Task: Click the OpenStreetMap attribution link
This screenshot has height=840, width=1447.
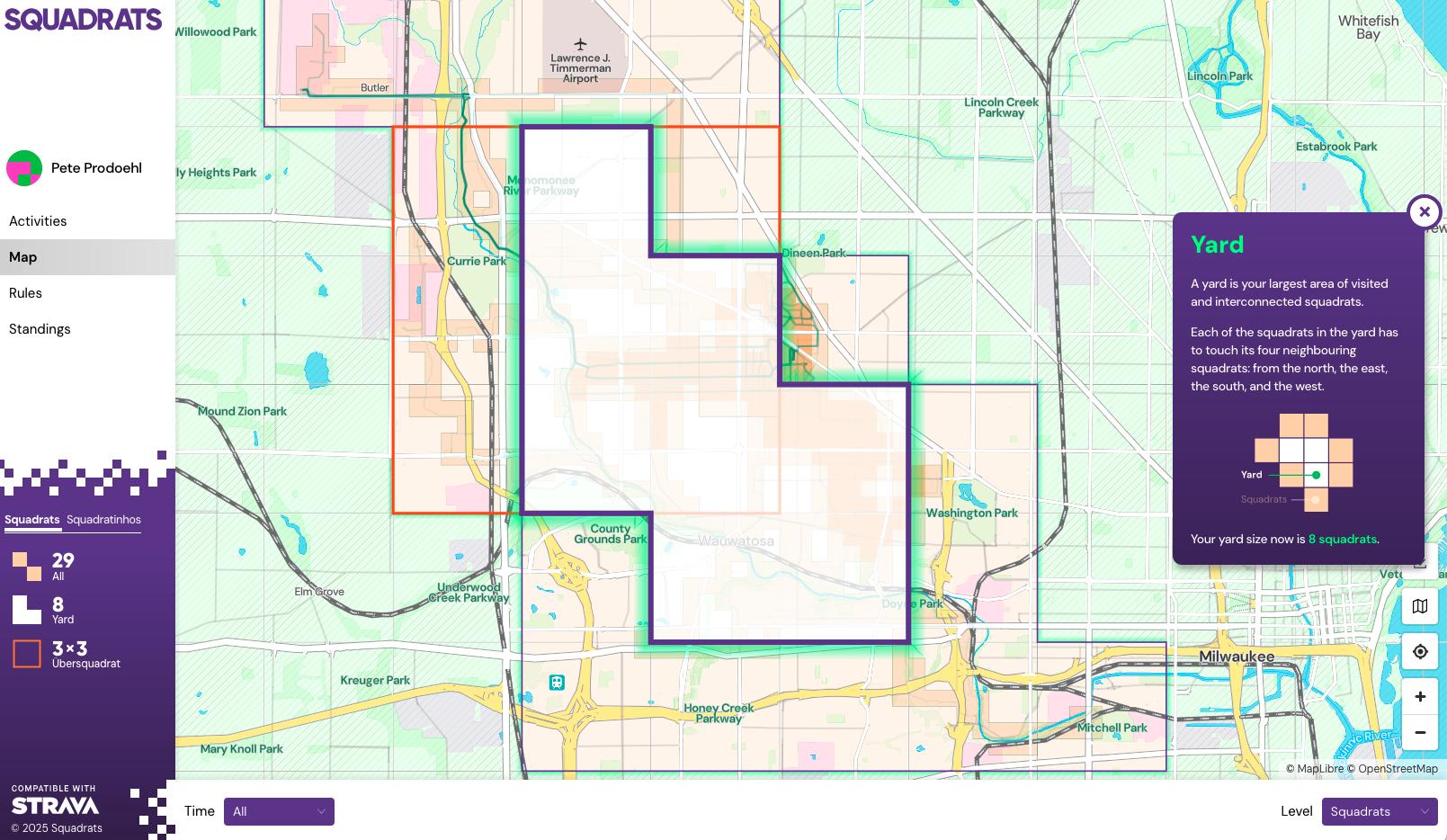Action: point(1392,769)
